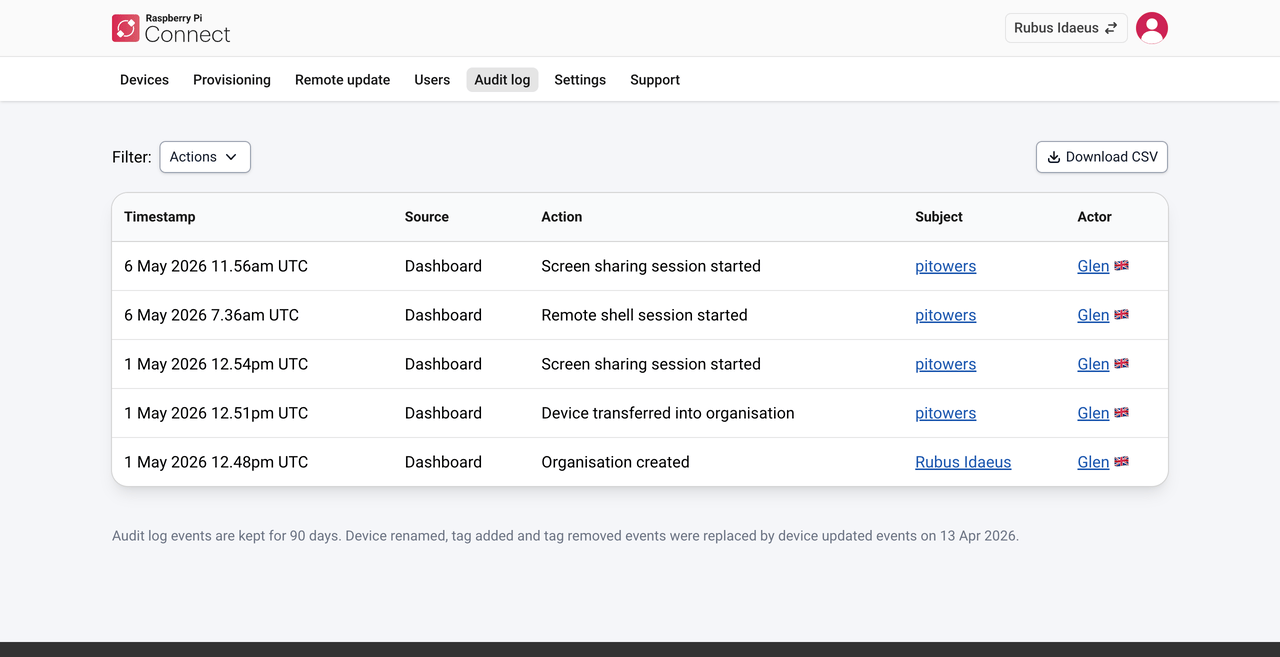The height and width of the screenshot is (657, 1280).
Task: Open the Rubus Idaeus subject link
Action: [x=963, y=462]
